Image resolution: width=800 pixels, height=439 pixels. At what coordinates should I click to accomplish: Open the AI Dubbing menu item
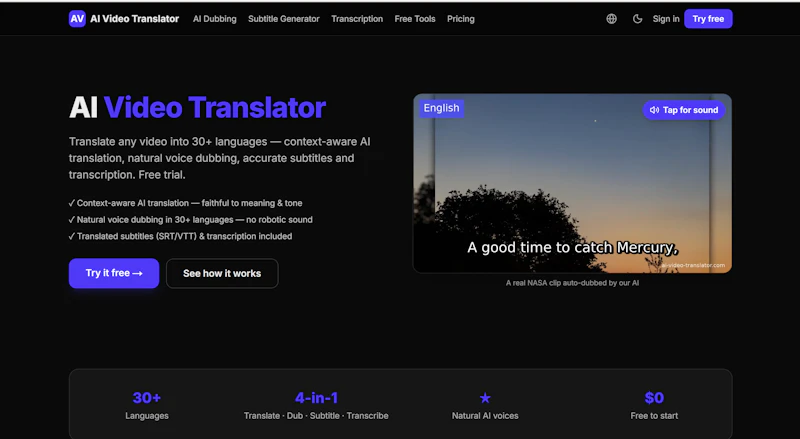[x=215, y=19]
